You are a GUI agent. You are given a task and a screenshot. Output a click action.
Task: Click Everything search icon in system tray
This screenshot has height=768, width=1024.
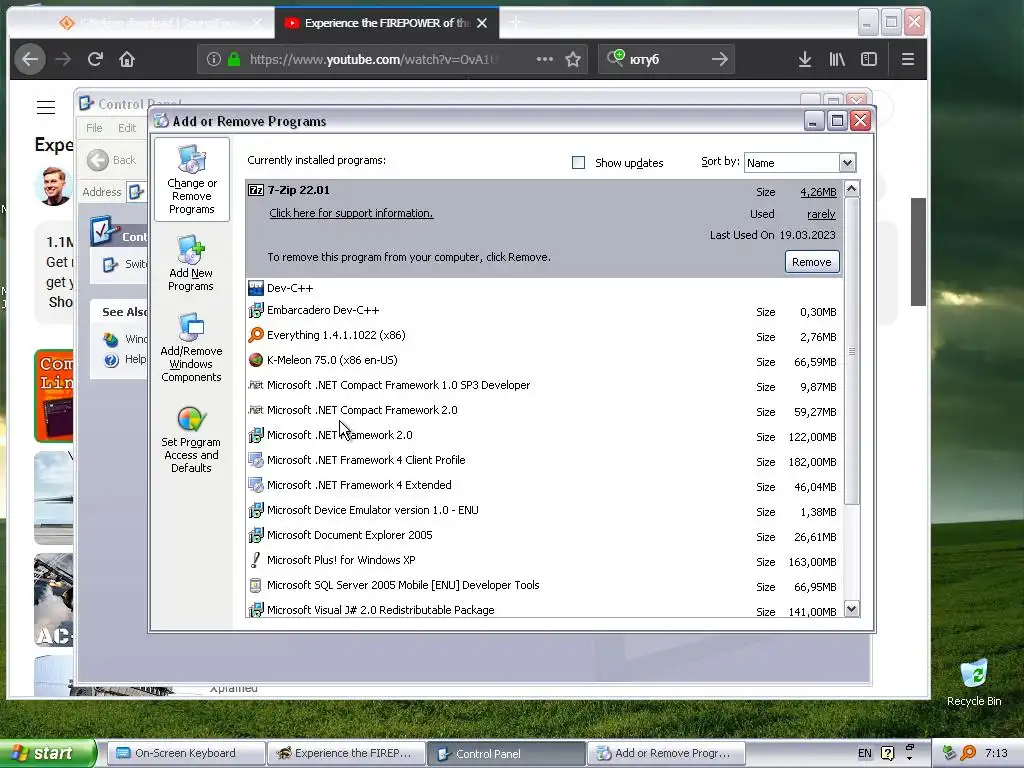coord(968,753)
